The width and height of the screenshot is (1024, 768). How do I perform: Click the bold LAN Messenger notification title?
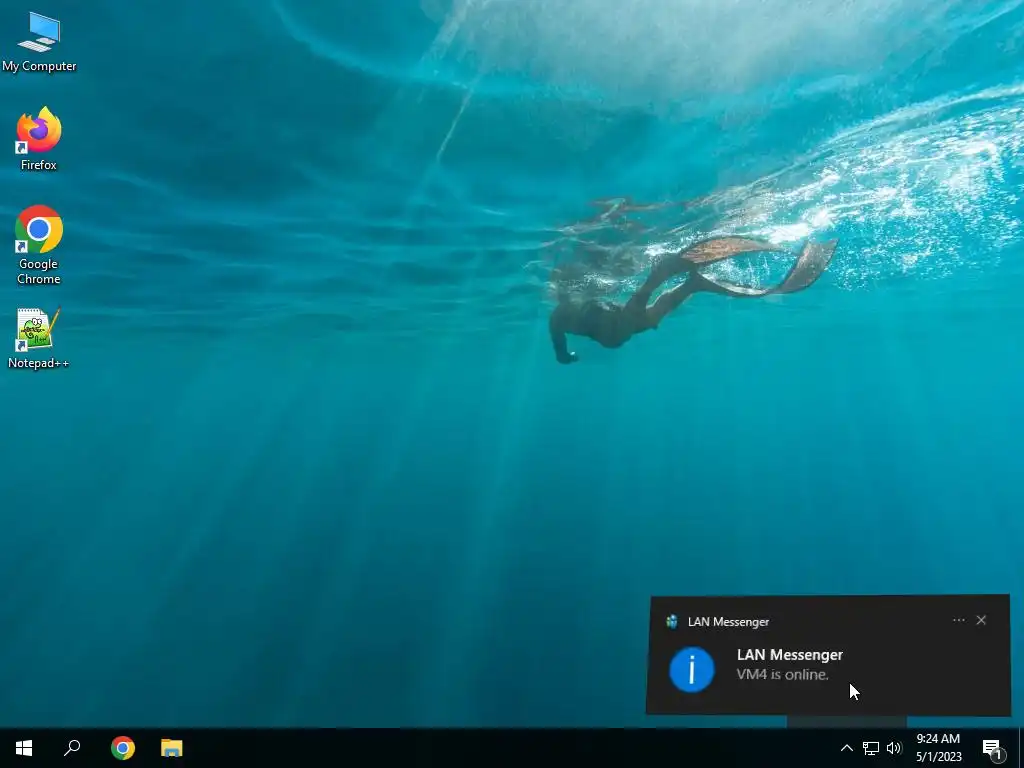point(790,655)
